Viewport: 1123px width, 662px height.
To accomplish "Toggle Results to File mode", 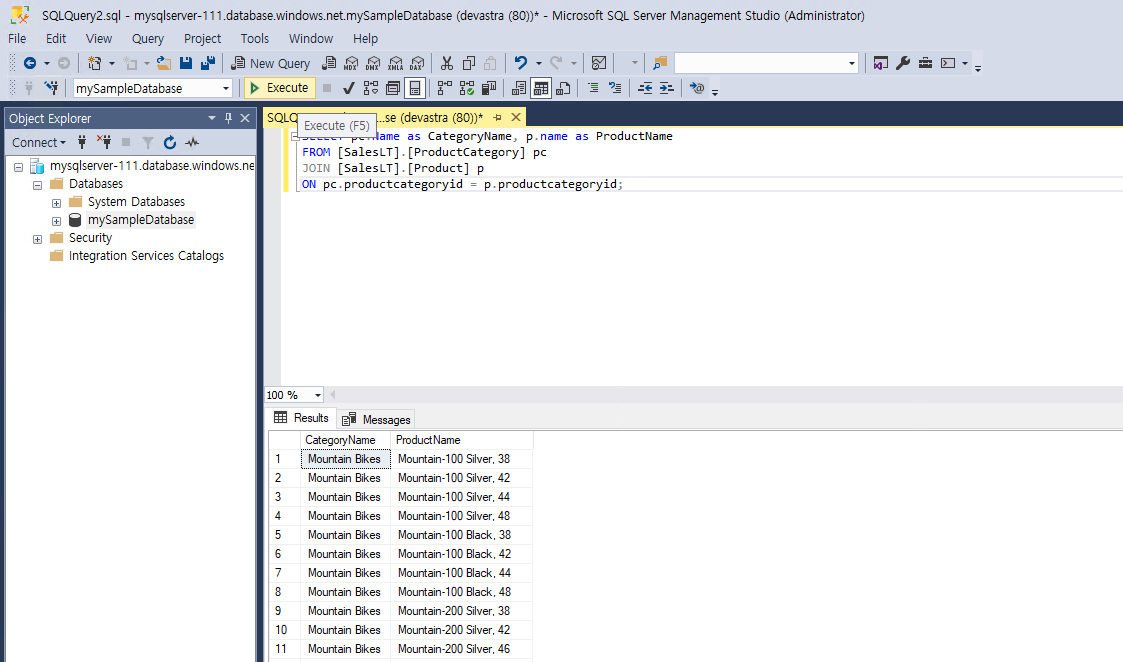I will tap(563, 88).
